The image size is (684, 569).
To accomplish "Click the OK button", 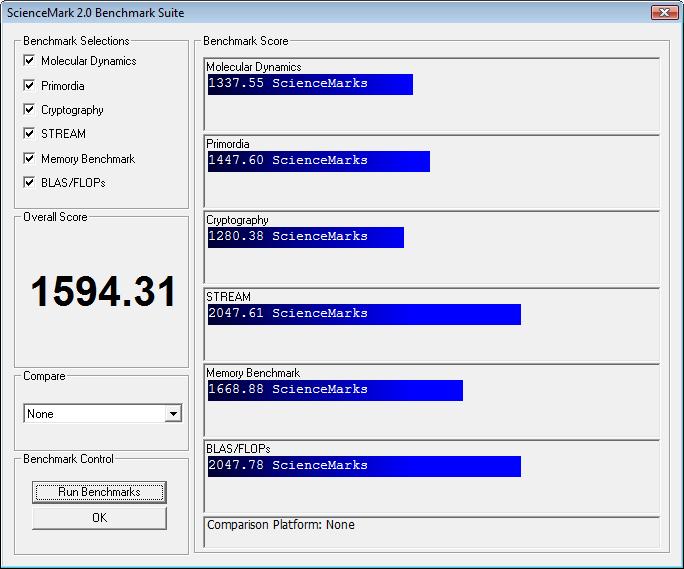I will (x=99, y=518).
